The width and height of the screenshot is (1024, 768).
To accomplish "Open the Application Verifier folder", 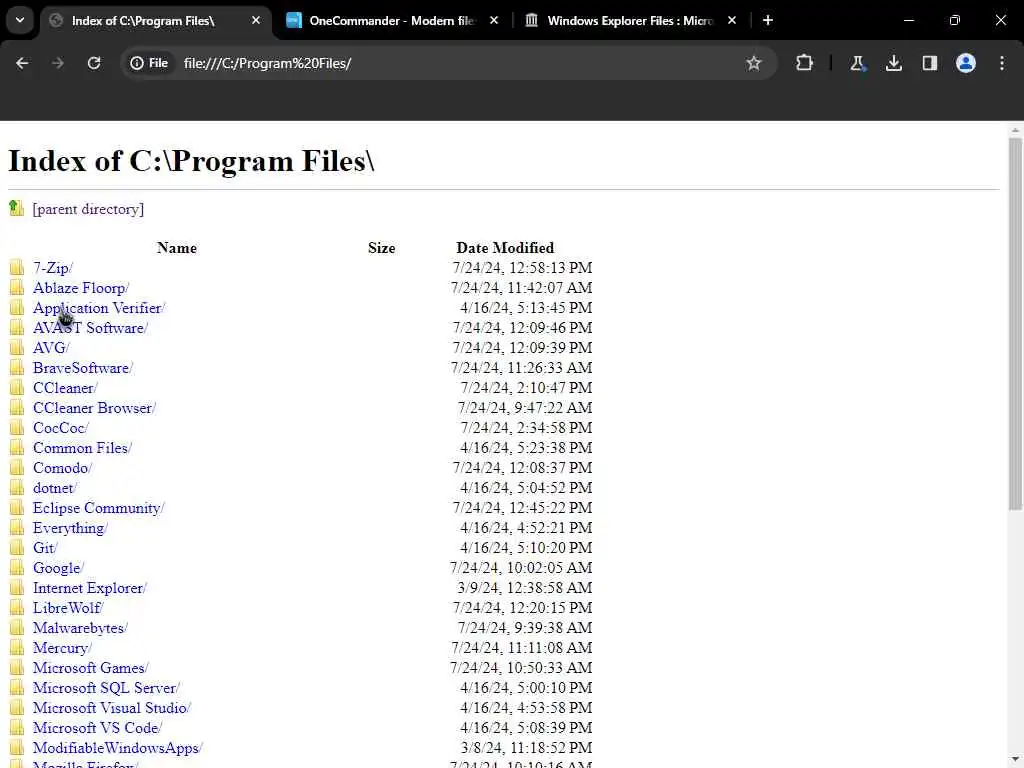I will [x=99, y=308].
